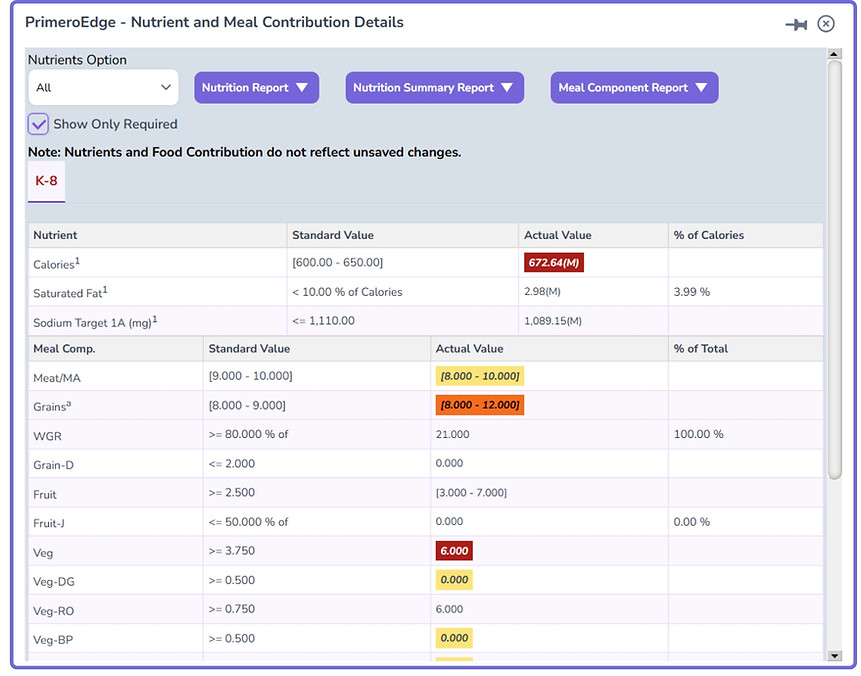861x676 pixels.
Task: Click the >= 3.750 Veg standard value
Action: (232, 551)
